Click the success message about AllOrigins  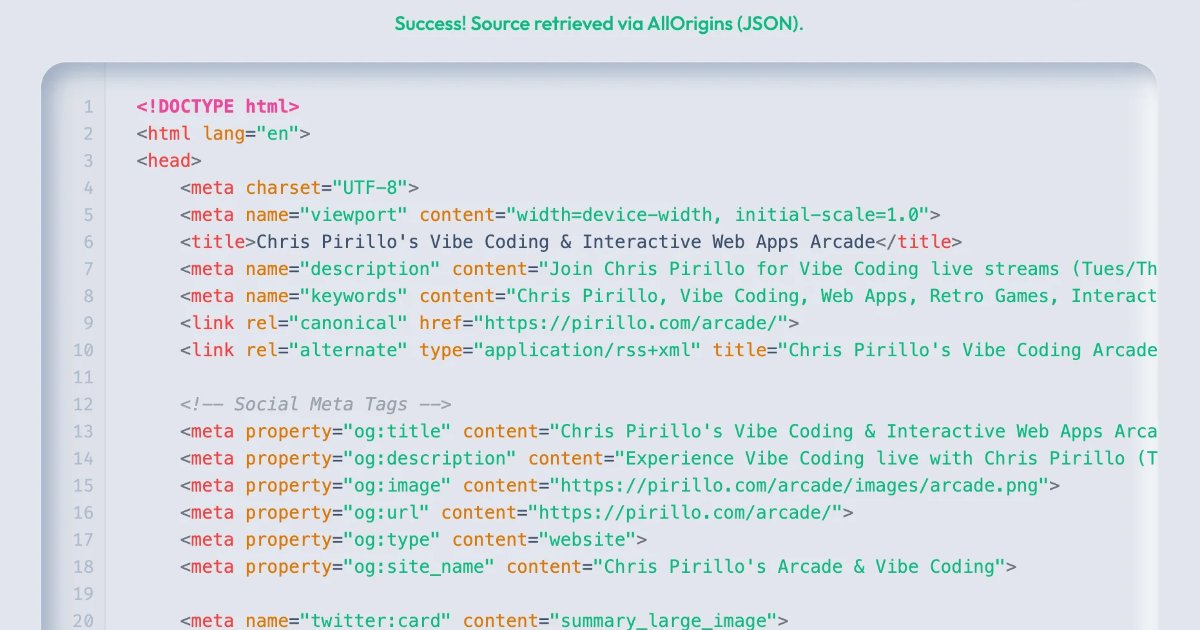click(x=599, y=23)
